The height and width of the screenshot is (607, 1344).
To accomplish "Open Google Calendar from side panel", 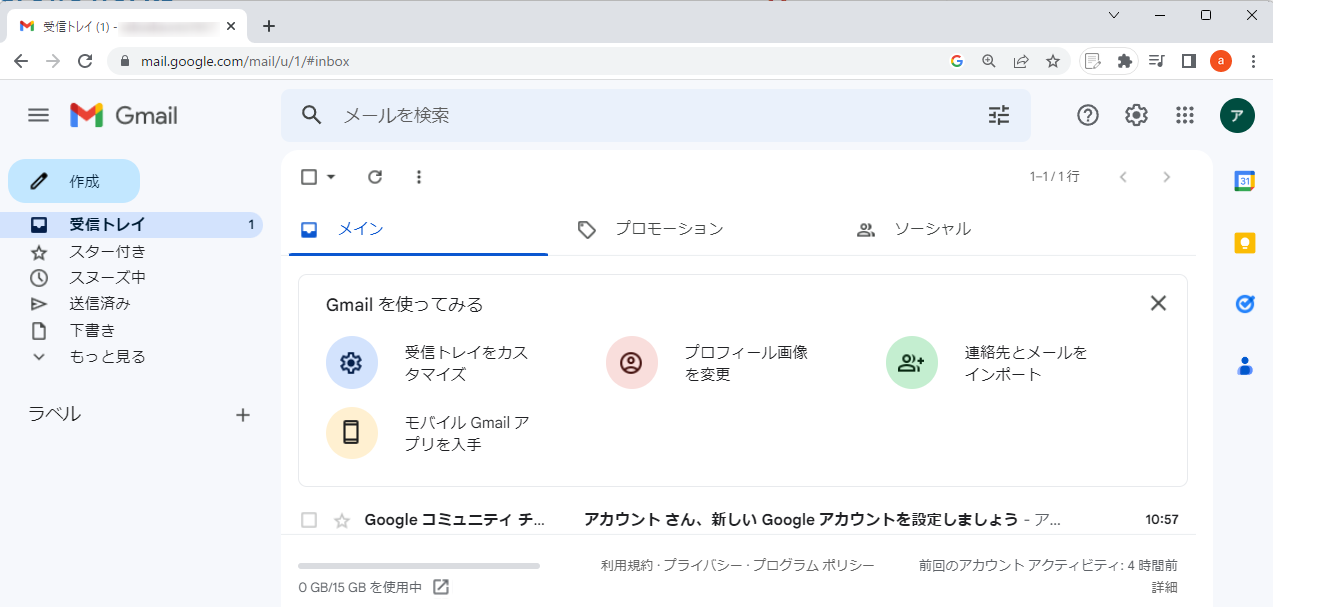I will click(1245, 181).
